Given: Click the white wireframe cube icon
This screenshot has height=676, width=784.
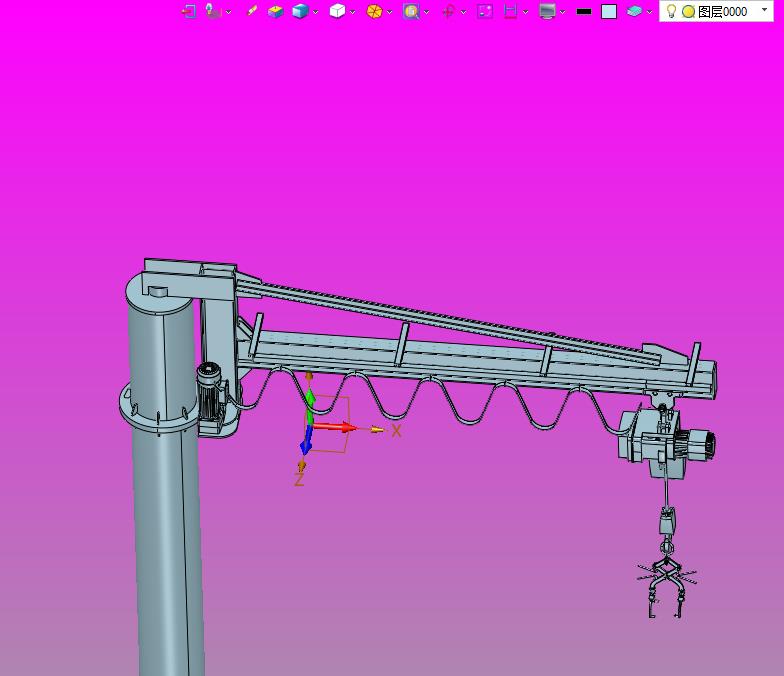Looking at the screenshot, I should 338,11.
